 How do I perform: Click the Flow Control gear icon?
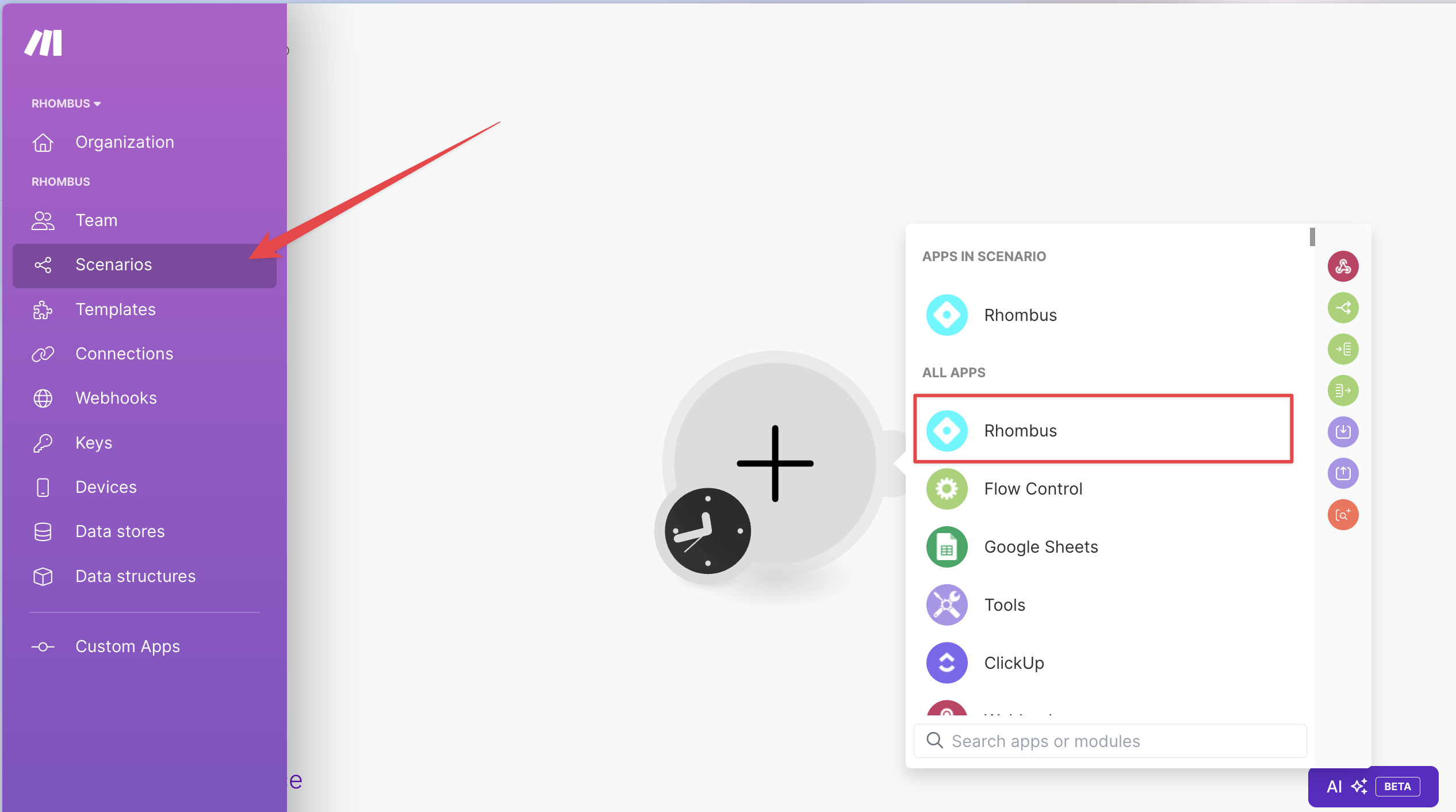click(947, 489)
